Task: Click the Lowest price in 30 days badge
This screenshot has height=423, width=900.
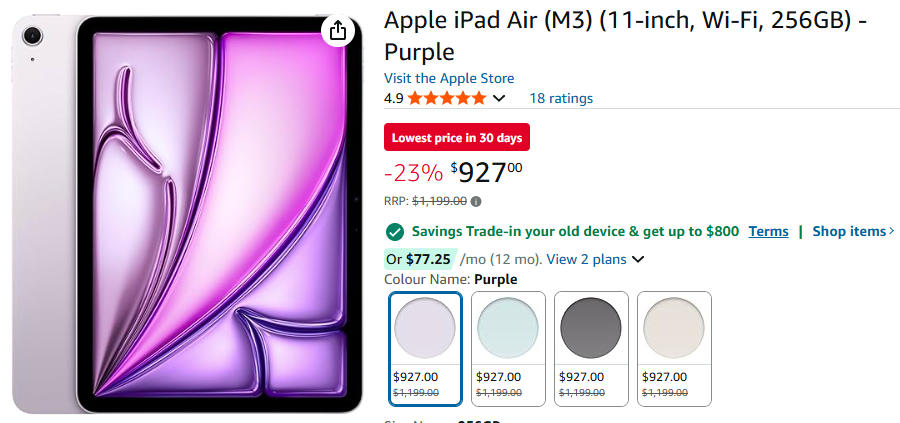Action: pyautogui.click(x=457, y=137)
